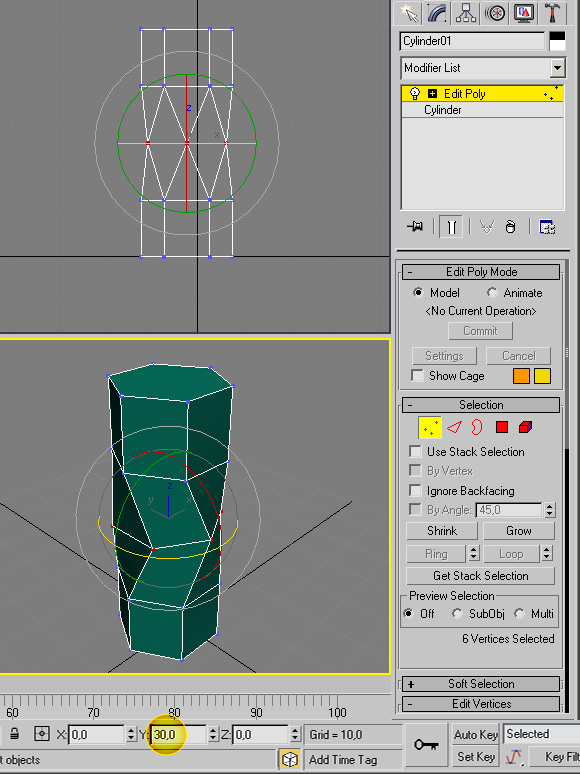Viewport: 580px width, 774px height.
Task: Click the By Angle 45,0 value field
Action: (x=509, y=510)
